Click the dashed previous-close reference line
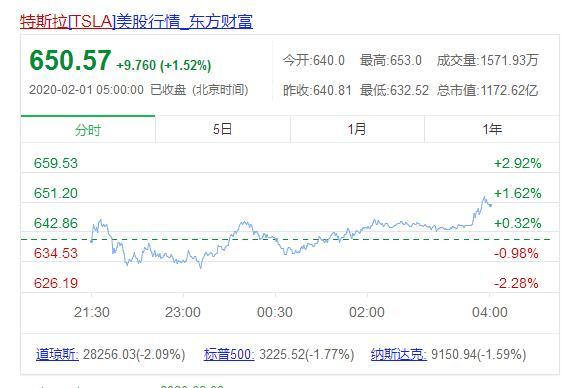This screenshot has width=588, height=388. point(286,239)
